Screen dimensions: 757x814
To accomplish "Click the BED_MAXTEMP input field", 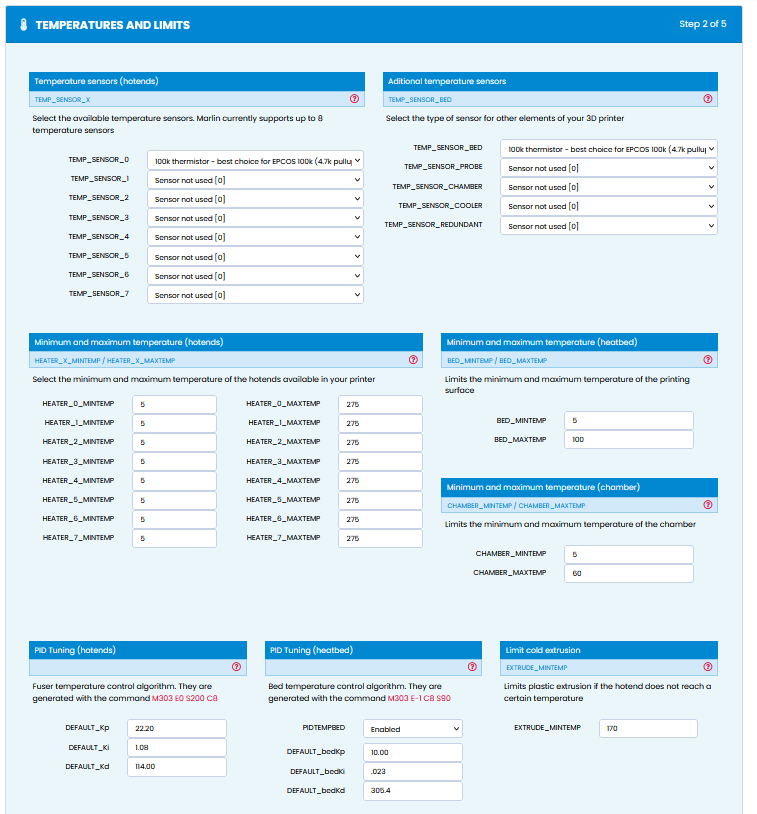I will 629,439.
